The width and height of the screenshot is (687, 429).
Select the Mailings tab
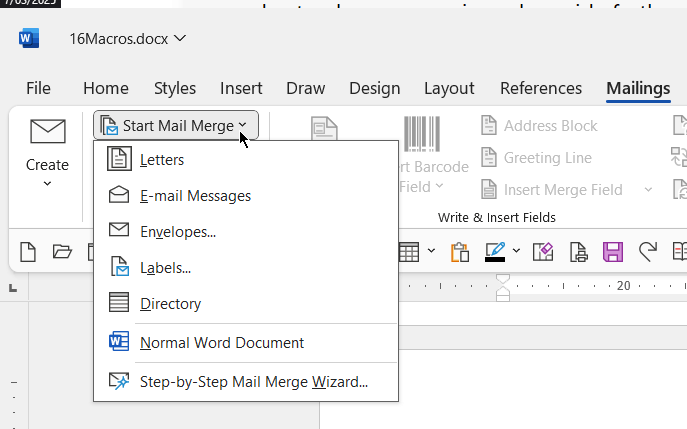pyautogui.click(x=638, y=89)
